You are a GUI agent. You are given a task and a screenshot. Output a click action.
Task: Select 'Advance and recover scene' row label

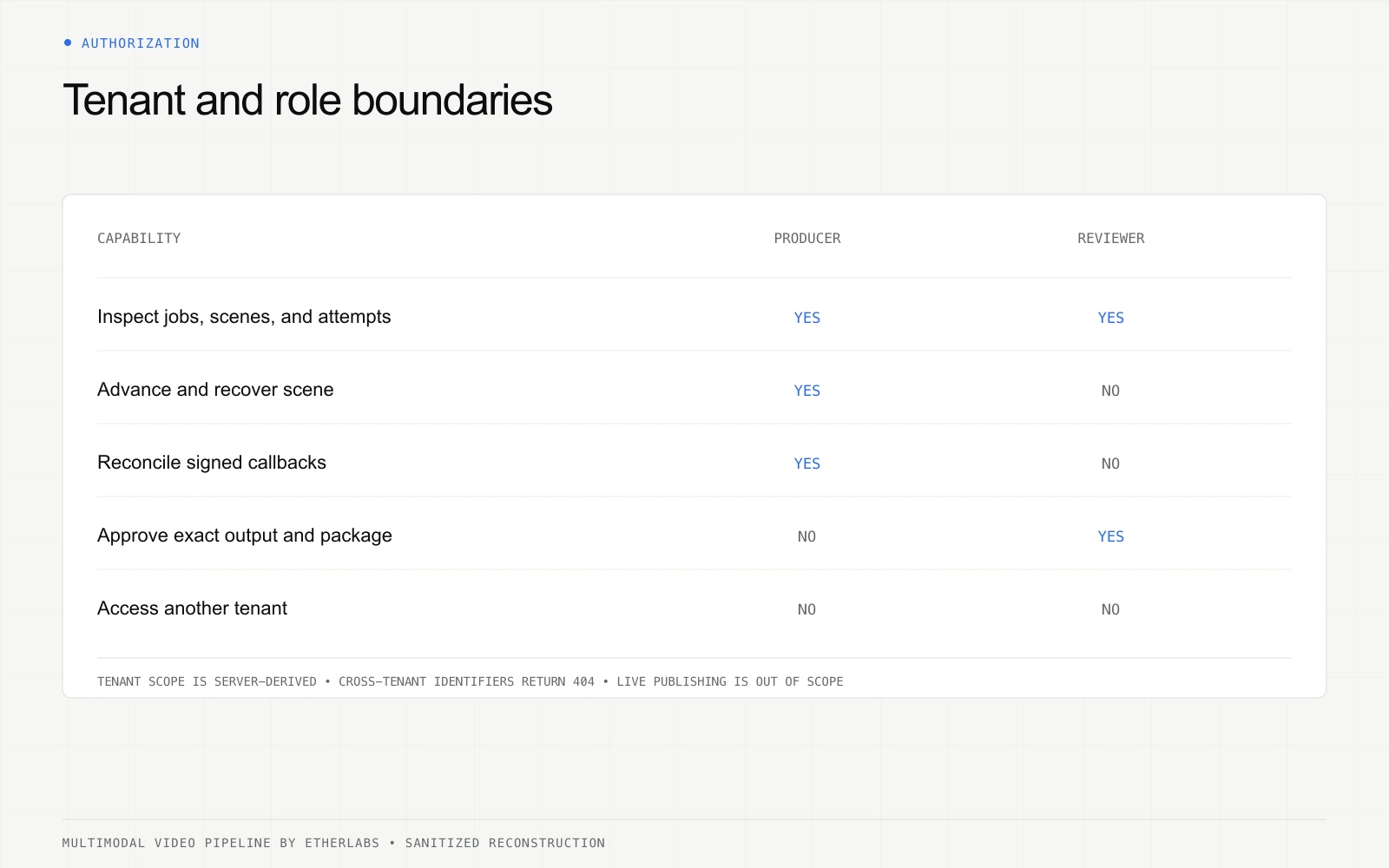click(215, 390)
